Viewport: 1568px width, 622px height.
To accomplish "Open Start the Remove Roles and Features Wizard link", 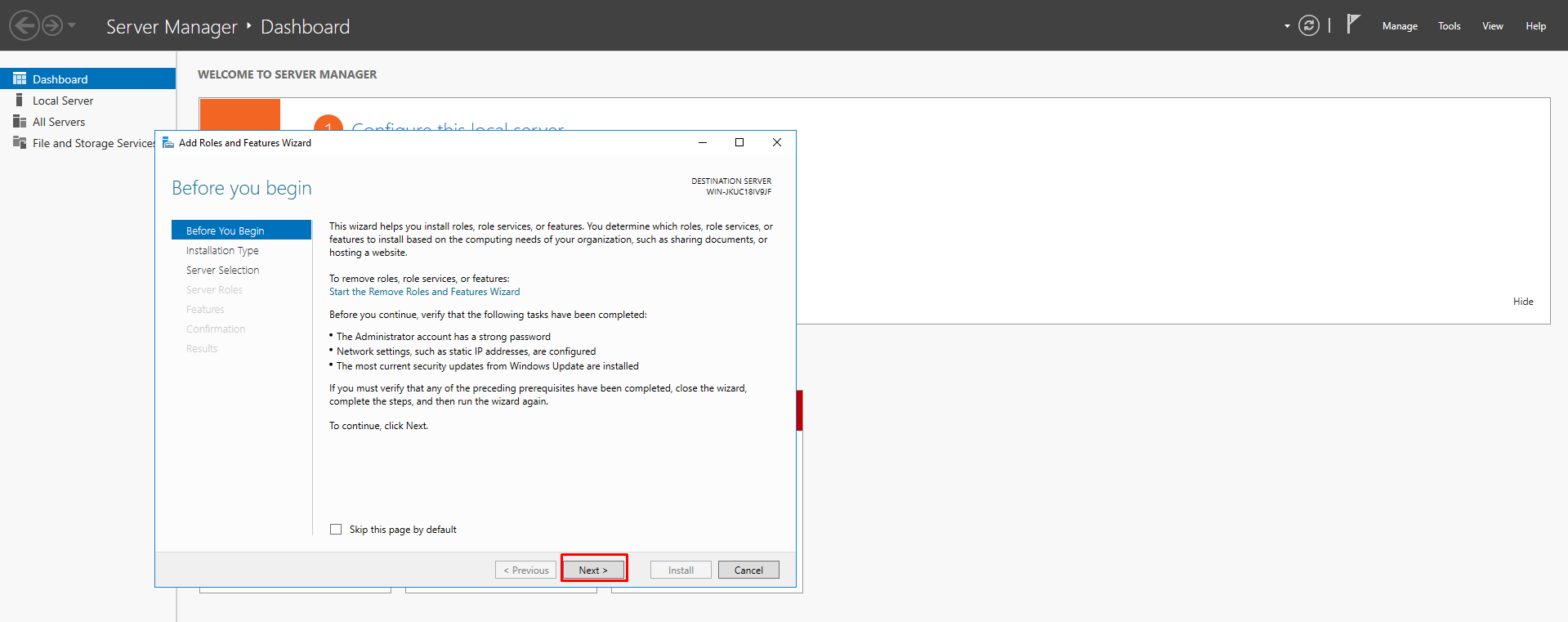I will [x=424, y=292].
